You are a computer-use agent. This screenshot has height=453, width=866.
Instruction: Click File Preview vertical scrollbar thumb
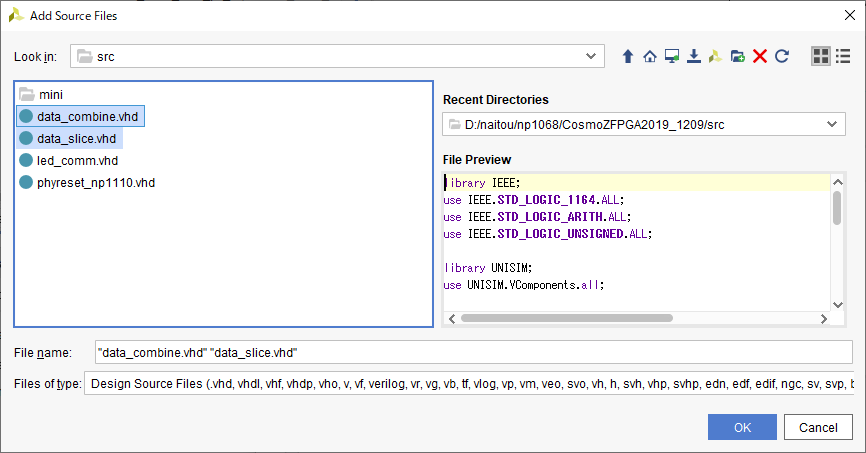[x=837, y=208]
